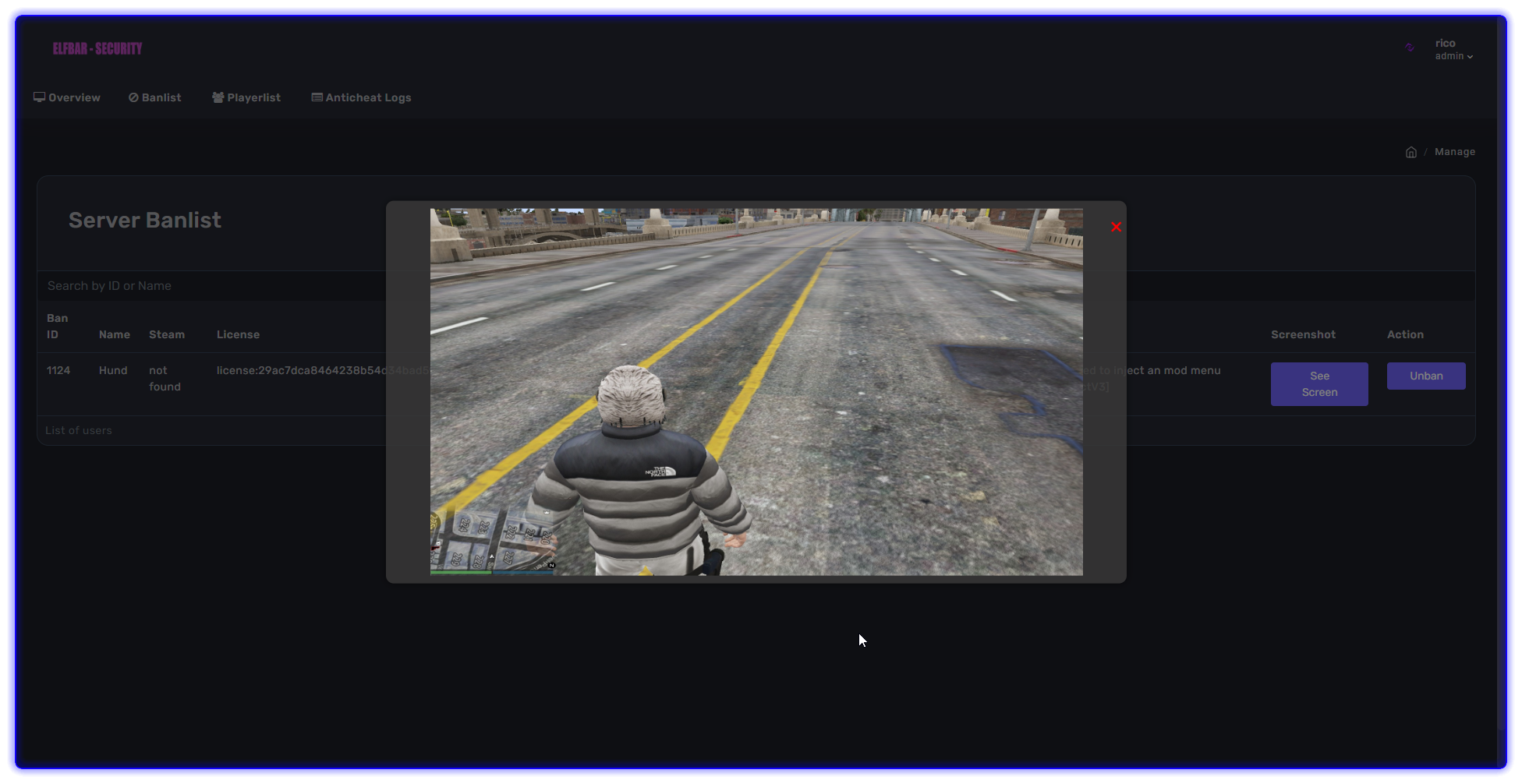
Task: Expand the rico admin user dropdown
Action: click(x=1453, y=50)
